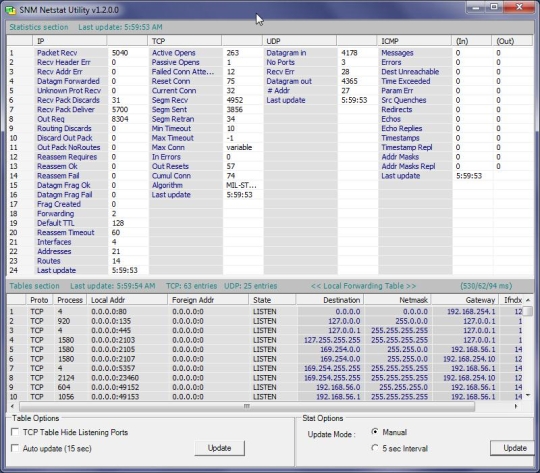Click the UDP column header
540x473 pixels.
pyautogui.click(x=300, y=41)
